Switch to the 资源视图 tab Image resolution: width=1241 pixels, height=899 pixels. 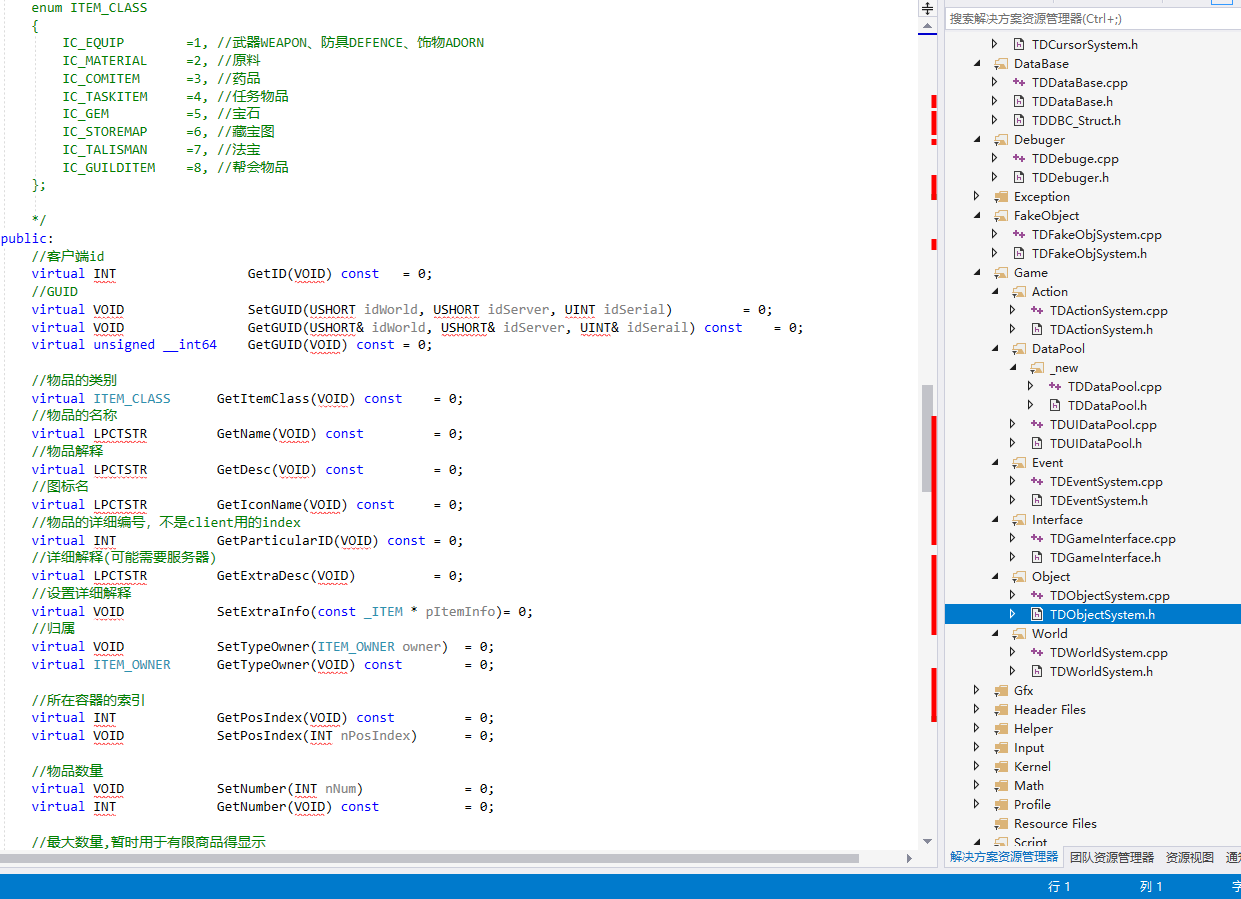(1189, 857)
